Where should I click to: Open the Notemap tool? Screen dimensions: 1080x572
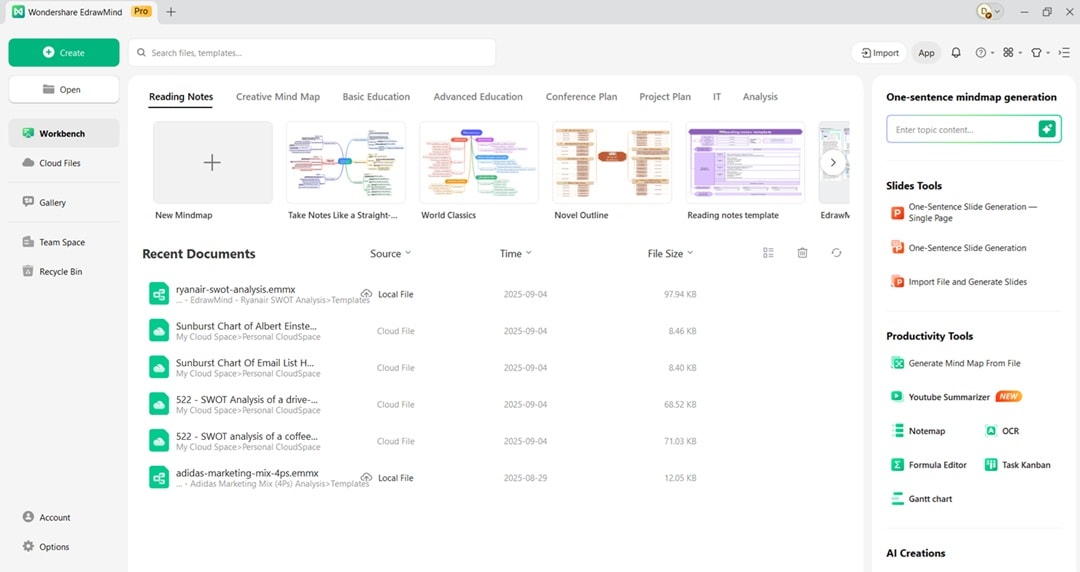point(919,431)
